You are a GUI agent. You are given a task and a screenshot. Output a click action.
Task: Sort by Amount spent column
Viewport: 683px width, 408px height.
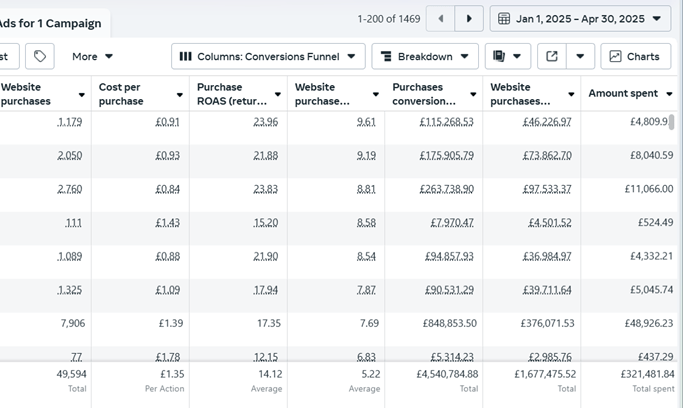[x=623, y=93]
